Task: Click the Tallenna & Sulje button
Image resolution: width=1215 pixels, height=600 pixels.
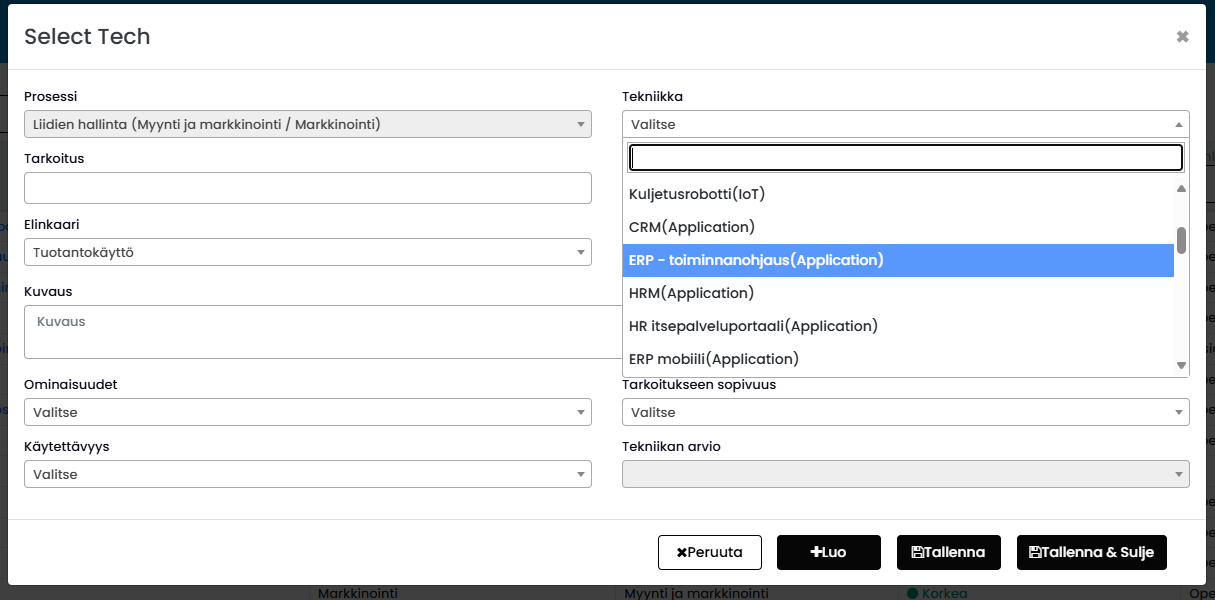Action: [x=1091, y=552]
